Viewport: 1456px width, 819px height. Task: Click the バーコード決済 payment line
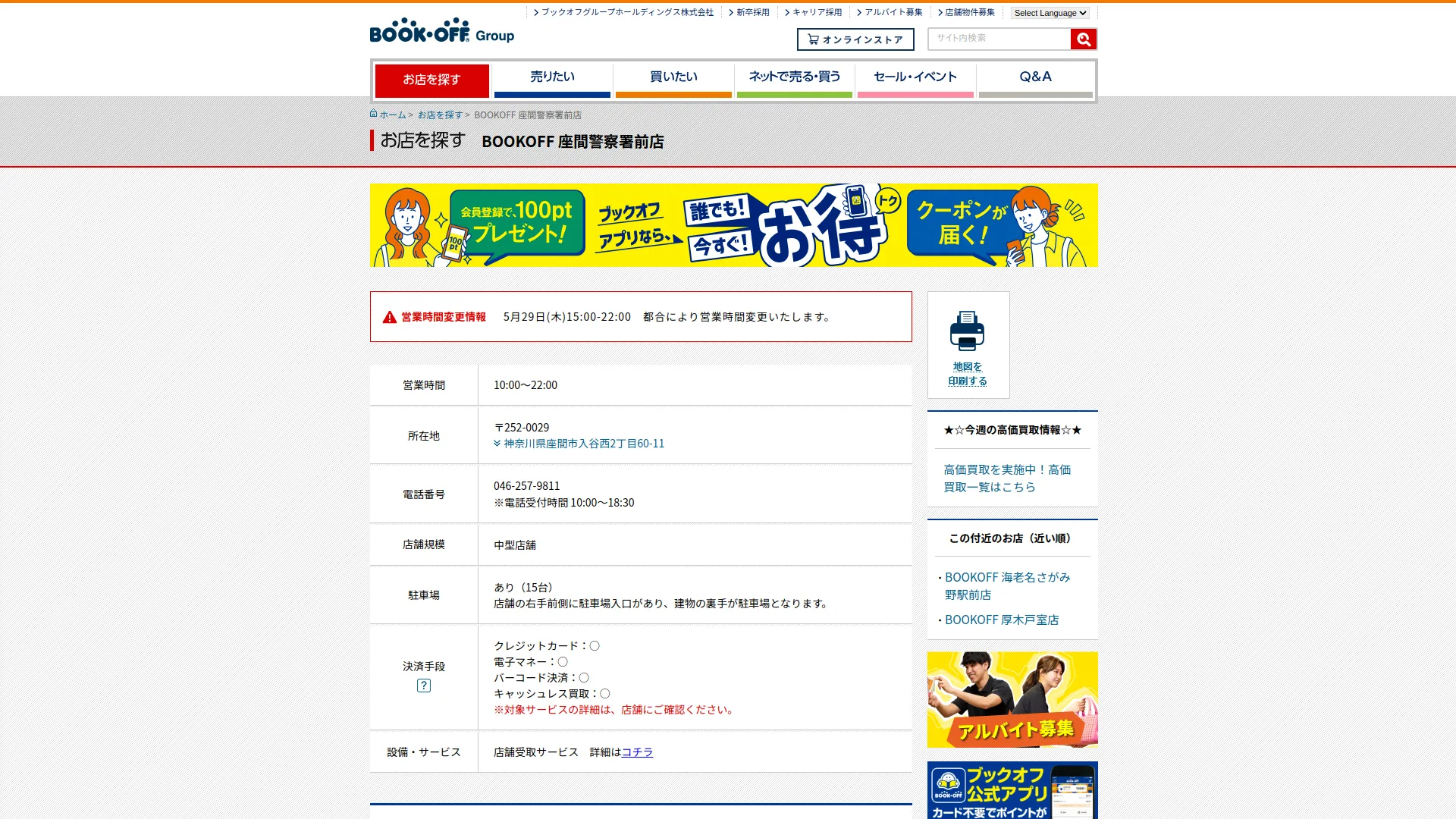(541, 678)
